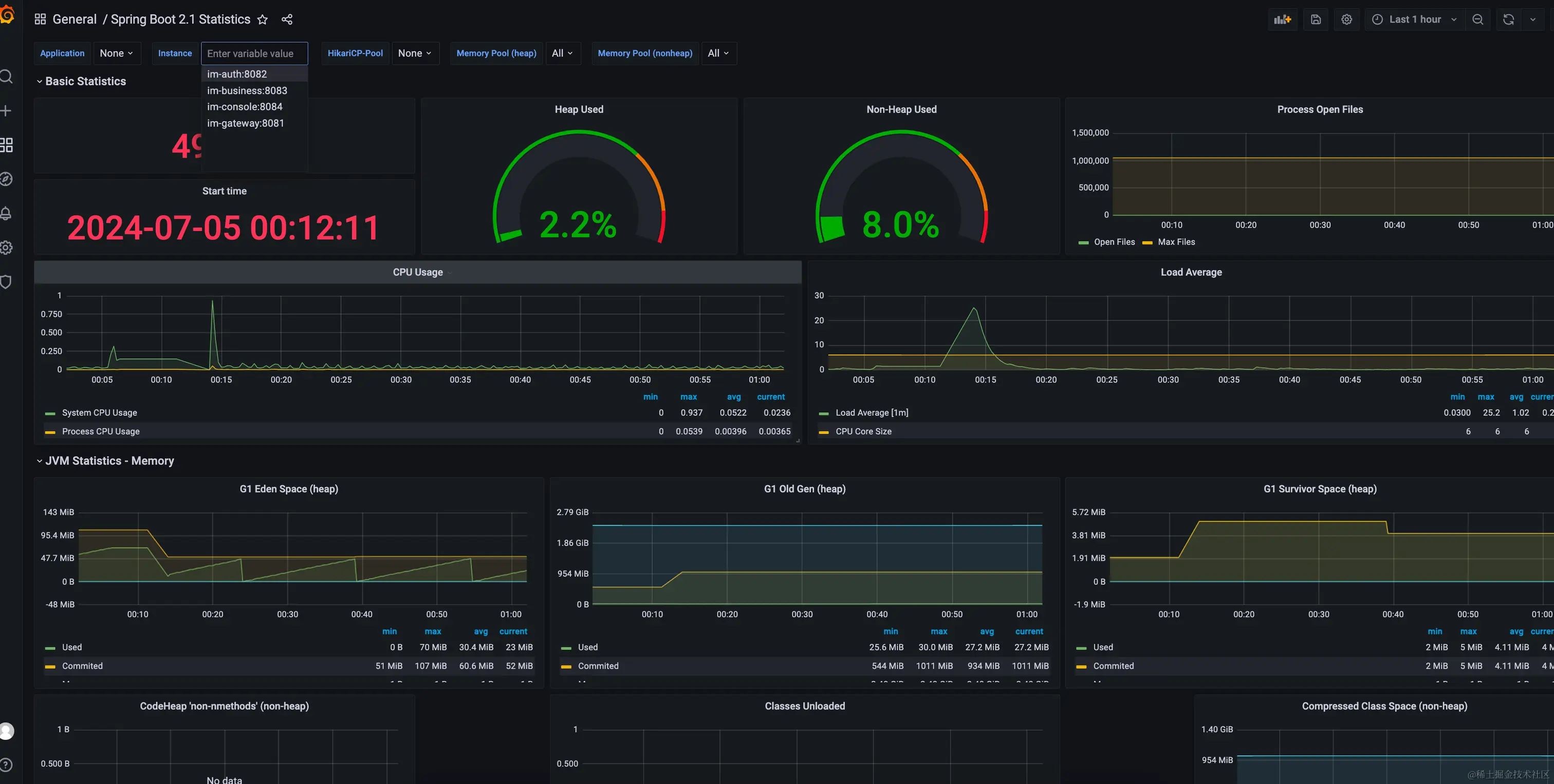
Task: Share dashboard via share icon
Action: click(x=287, y=20)
